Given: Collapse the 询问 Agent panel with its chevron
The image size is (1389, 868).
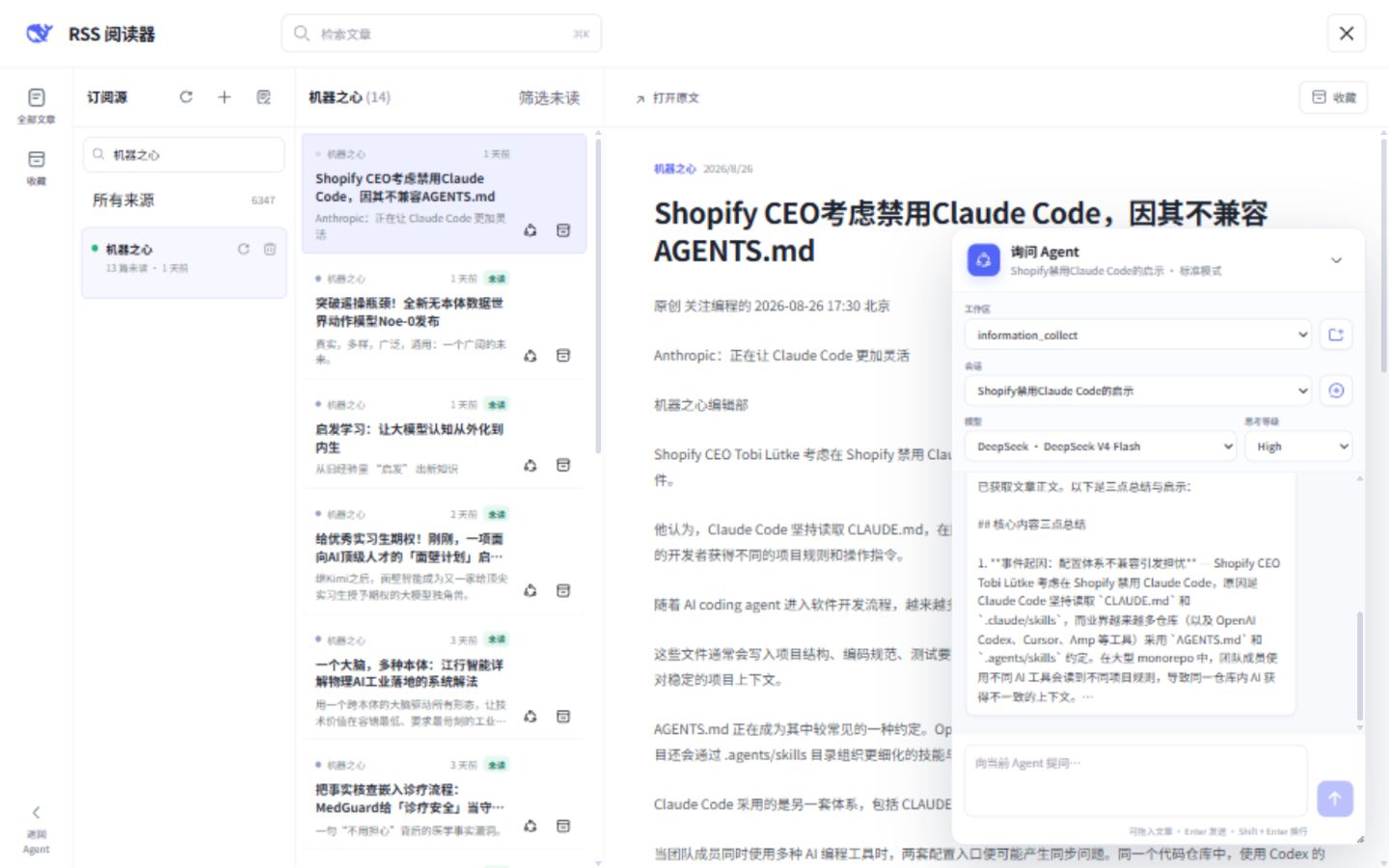Looking at the screenshot, I should 1337,260.
